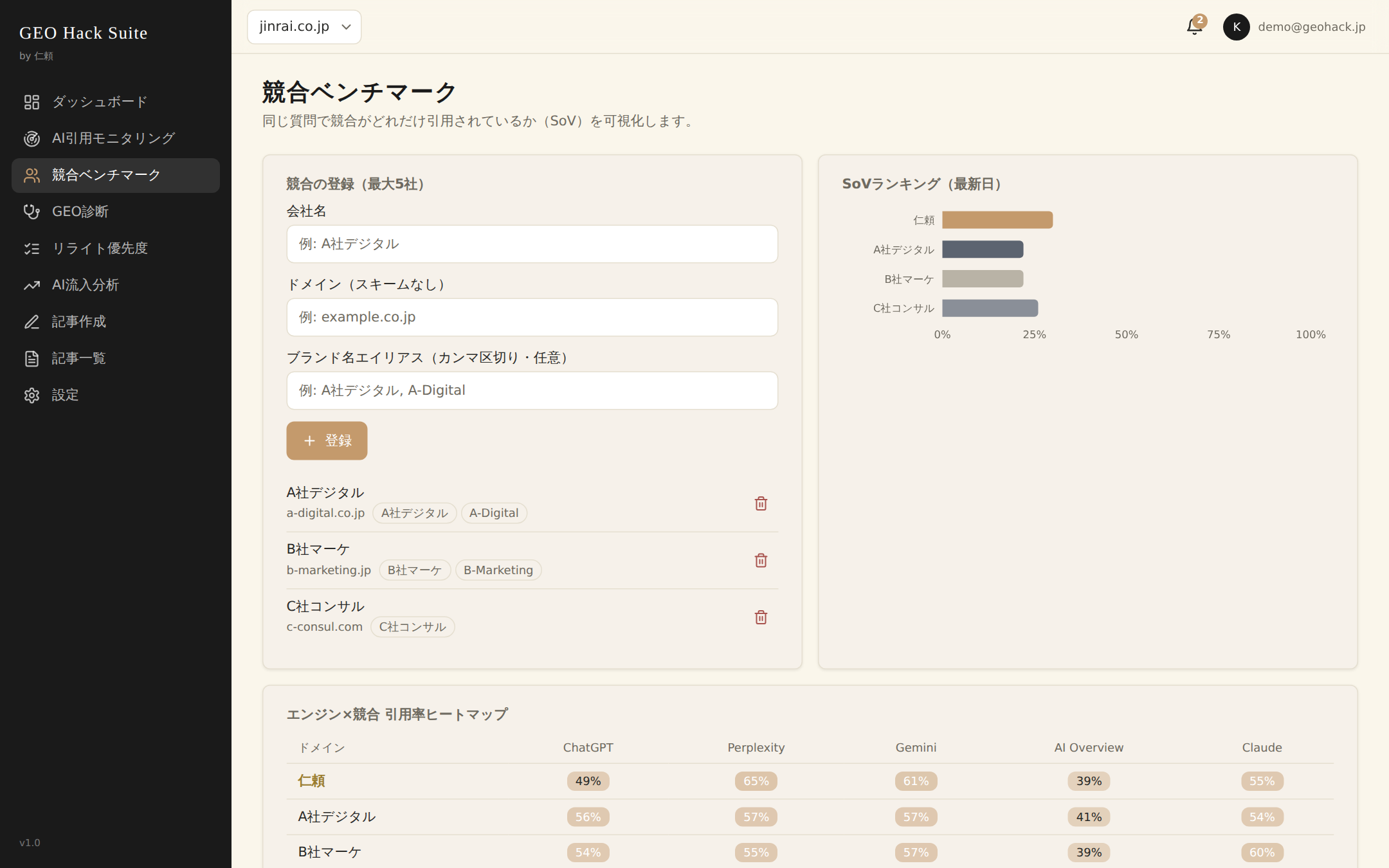Click the GEO診断 stethoscope icon
This screenshot has width=1389, height=868.
pos(32,212)
